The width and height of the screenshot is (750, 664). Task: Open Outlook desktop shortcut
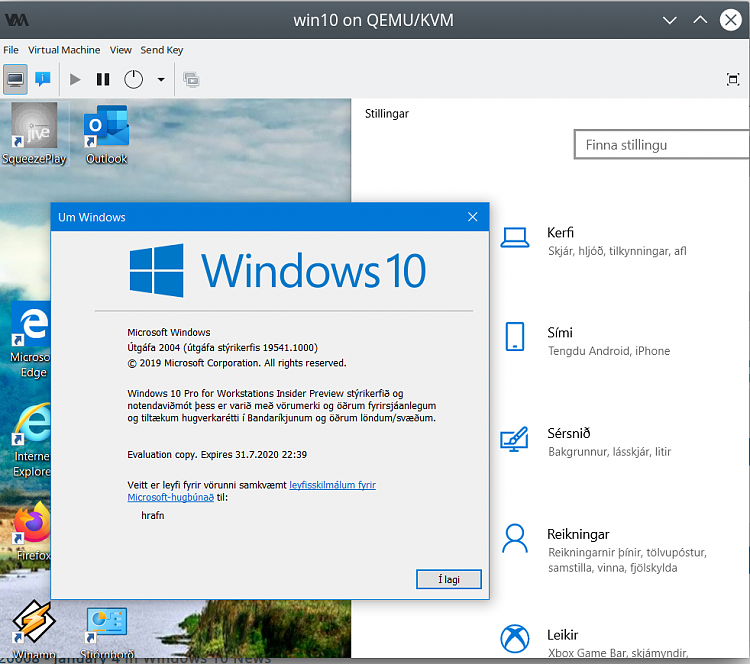click(x=106, y=135)
